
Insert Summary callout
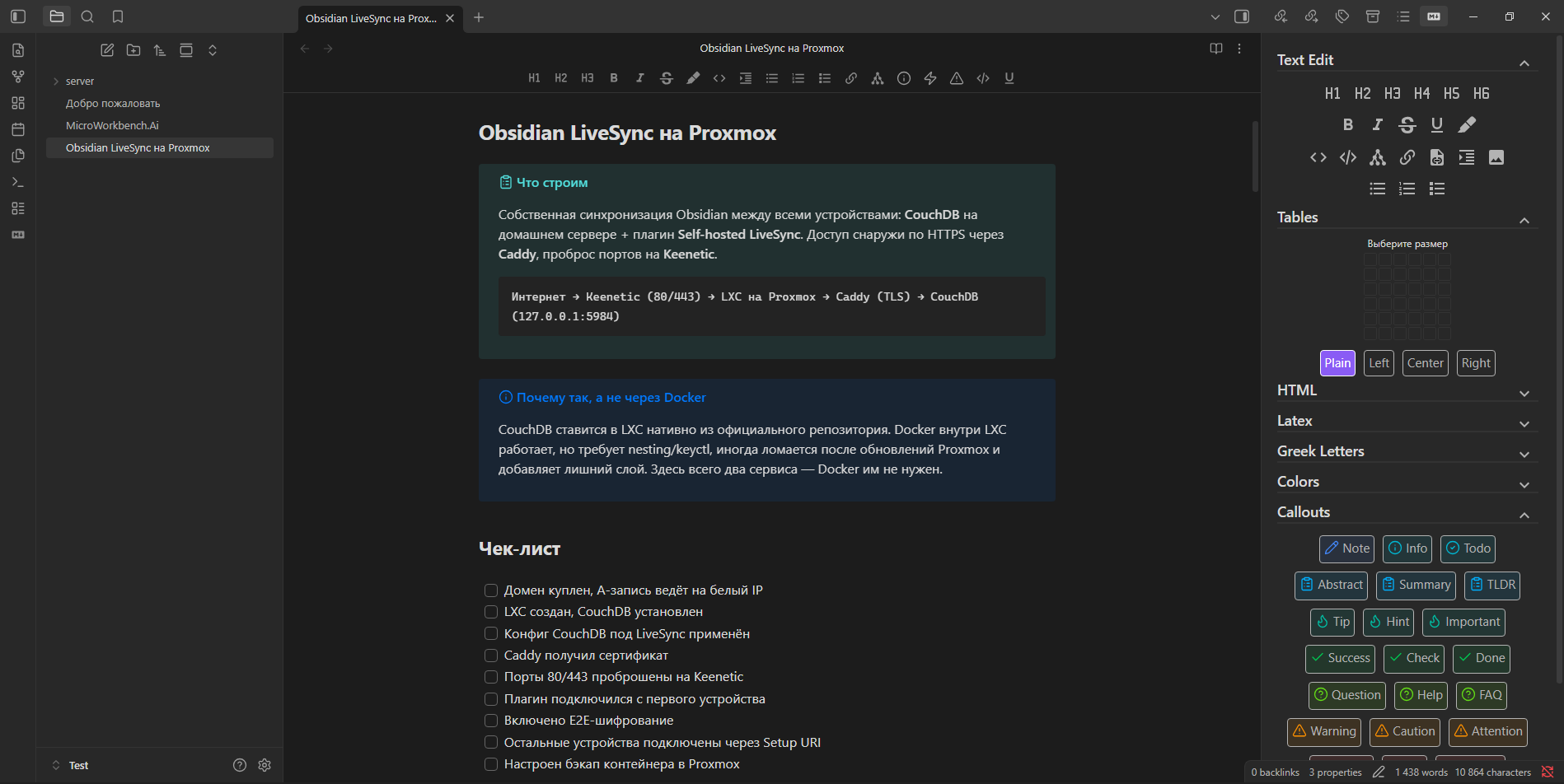tap(1416, 585)
